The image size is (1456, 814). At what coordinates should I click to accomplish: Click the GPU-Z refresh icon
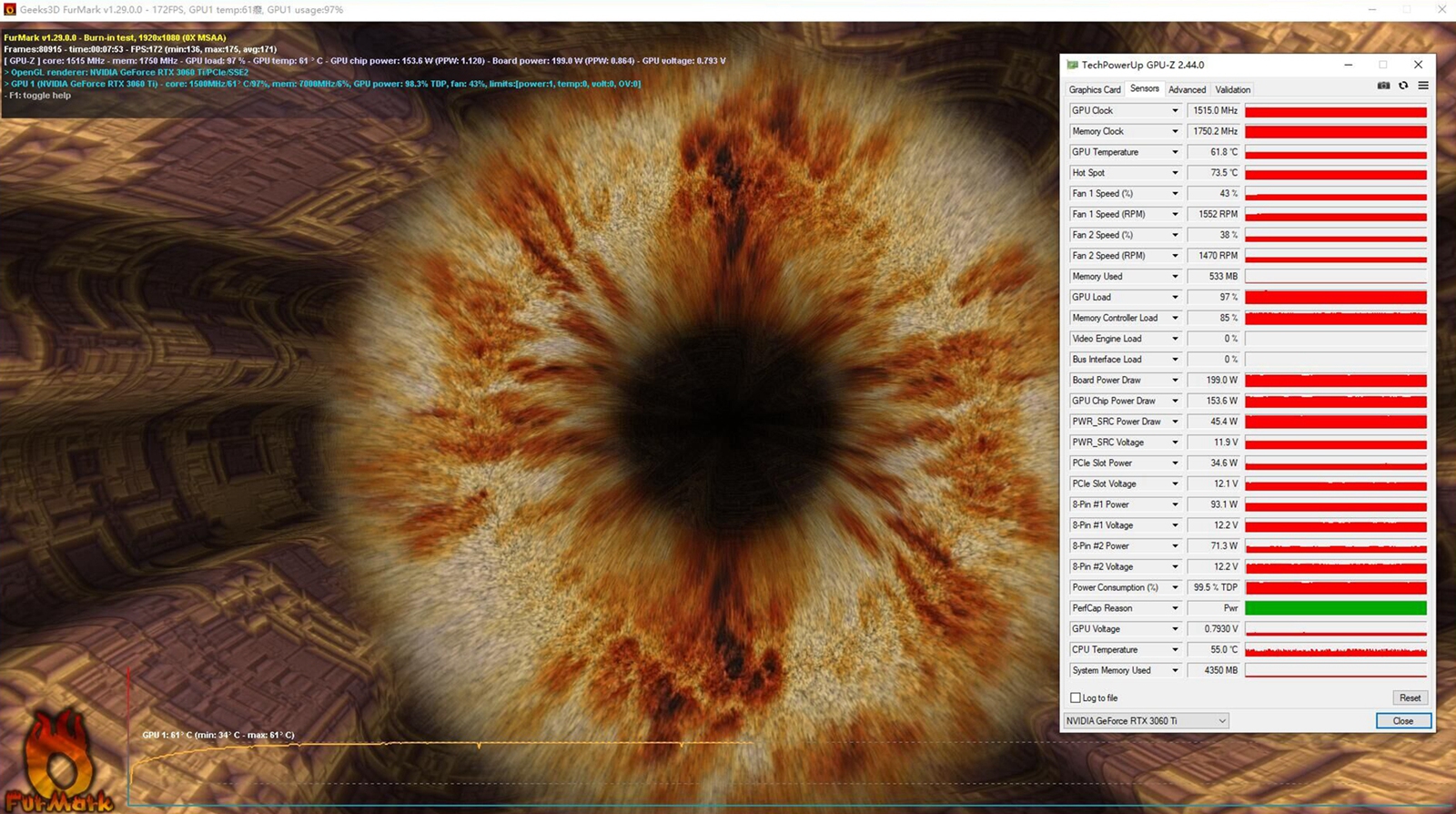(x=1403, y=86)
